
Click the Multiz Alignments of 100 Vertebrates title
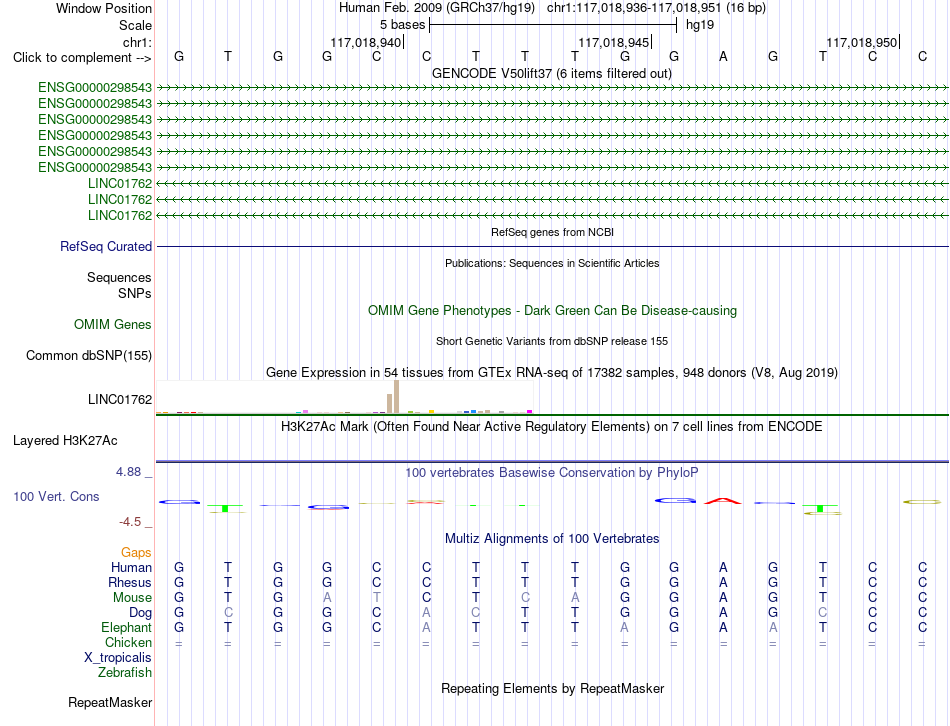[552, 538]
